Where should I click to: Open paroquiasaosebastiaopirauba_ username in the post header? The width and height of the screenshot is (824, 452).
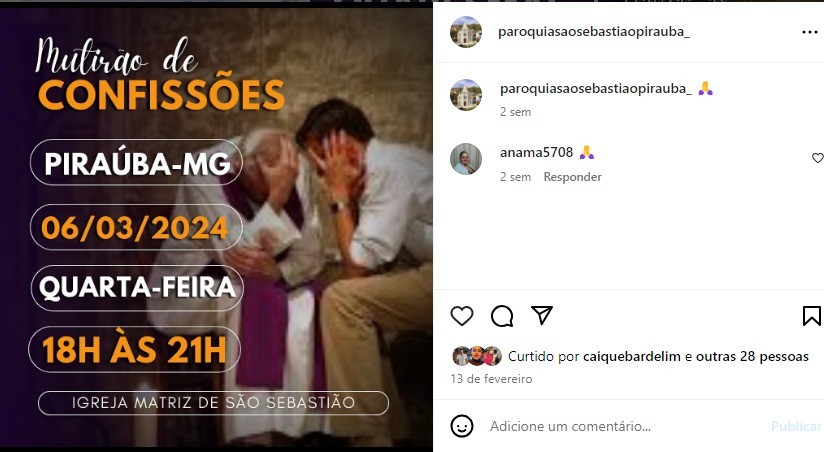point(594,32)
